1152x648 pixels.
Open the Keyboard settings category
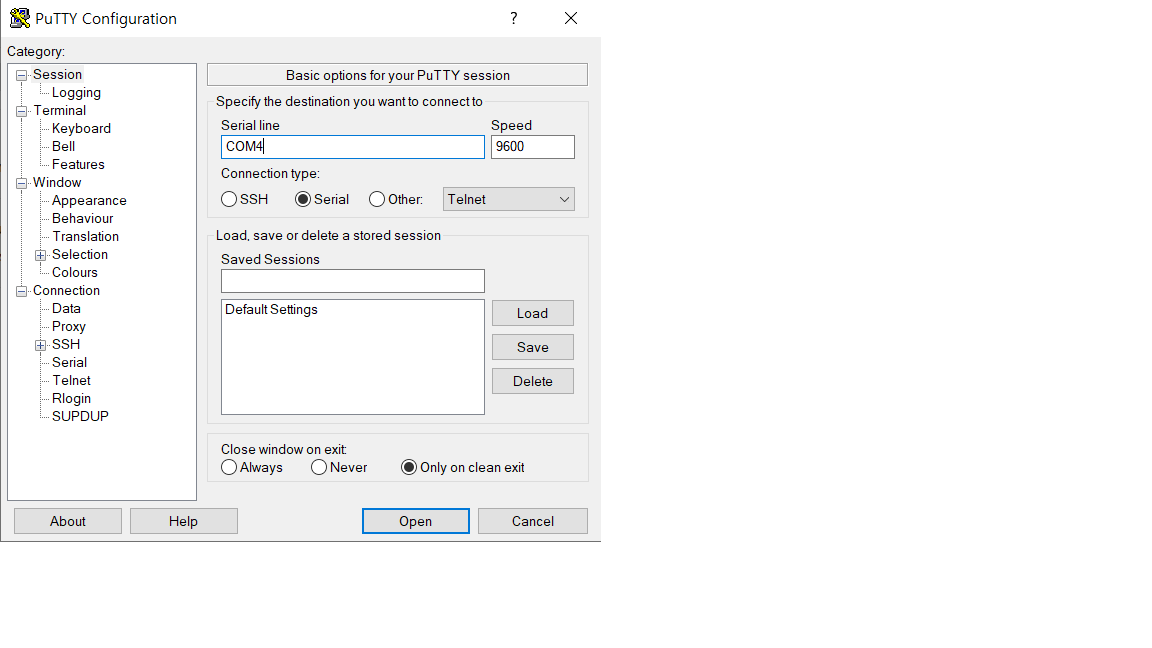tap(82, 129)
